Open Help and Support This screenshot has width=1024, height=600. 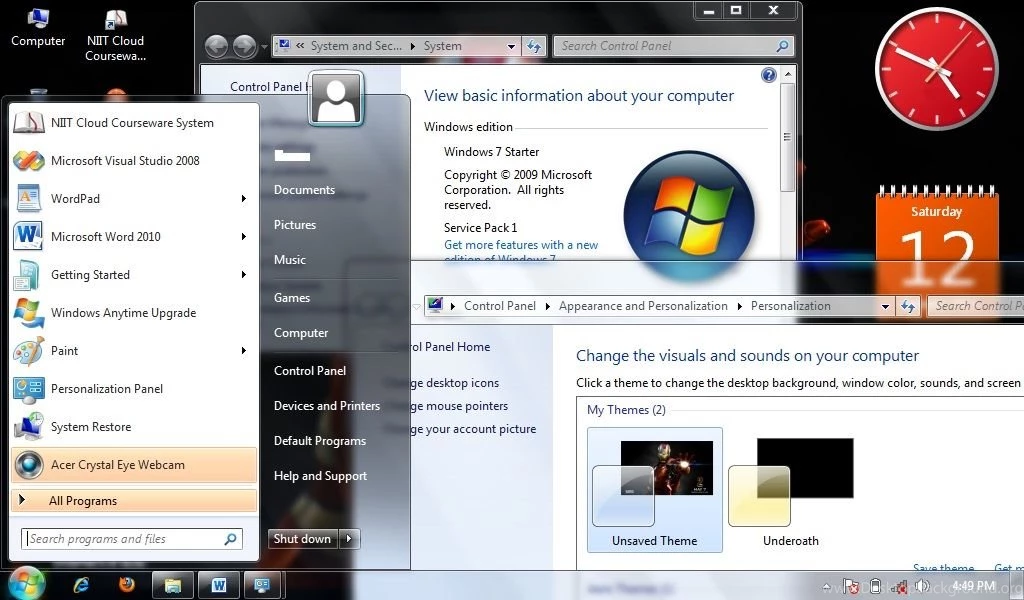coord(320,476)
